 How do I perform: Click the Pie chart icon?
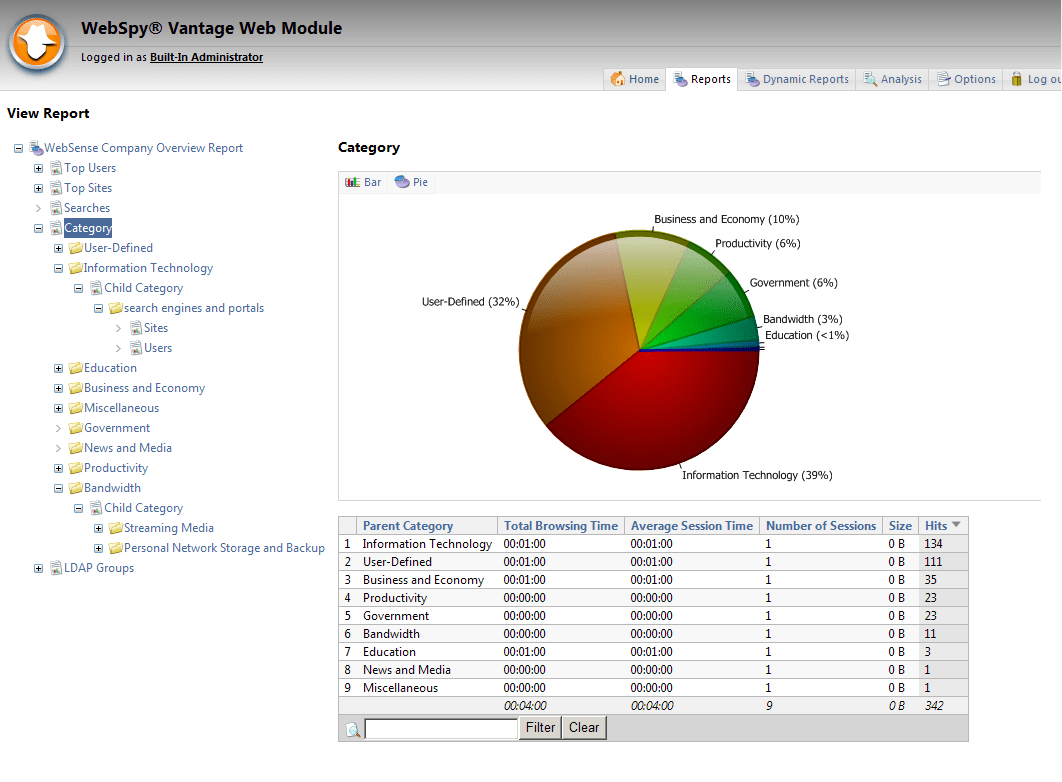[x=402, y=182]
